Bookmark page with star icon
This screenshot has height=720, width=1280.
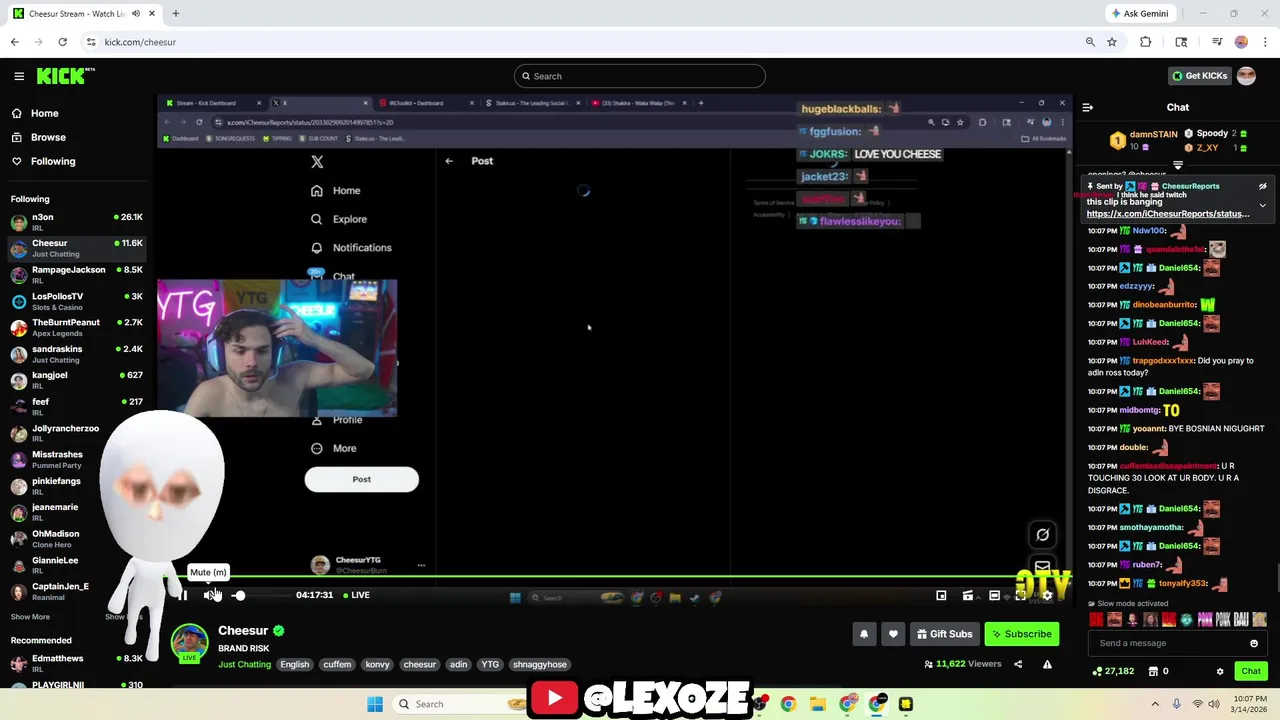1112,42
